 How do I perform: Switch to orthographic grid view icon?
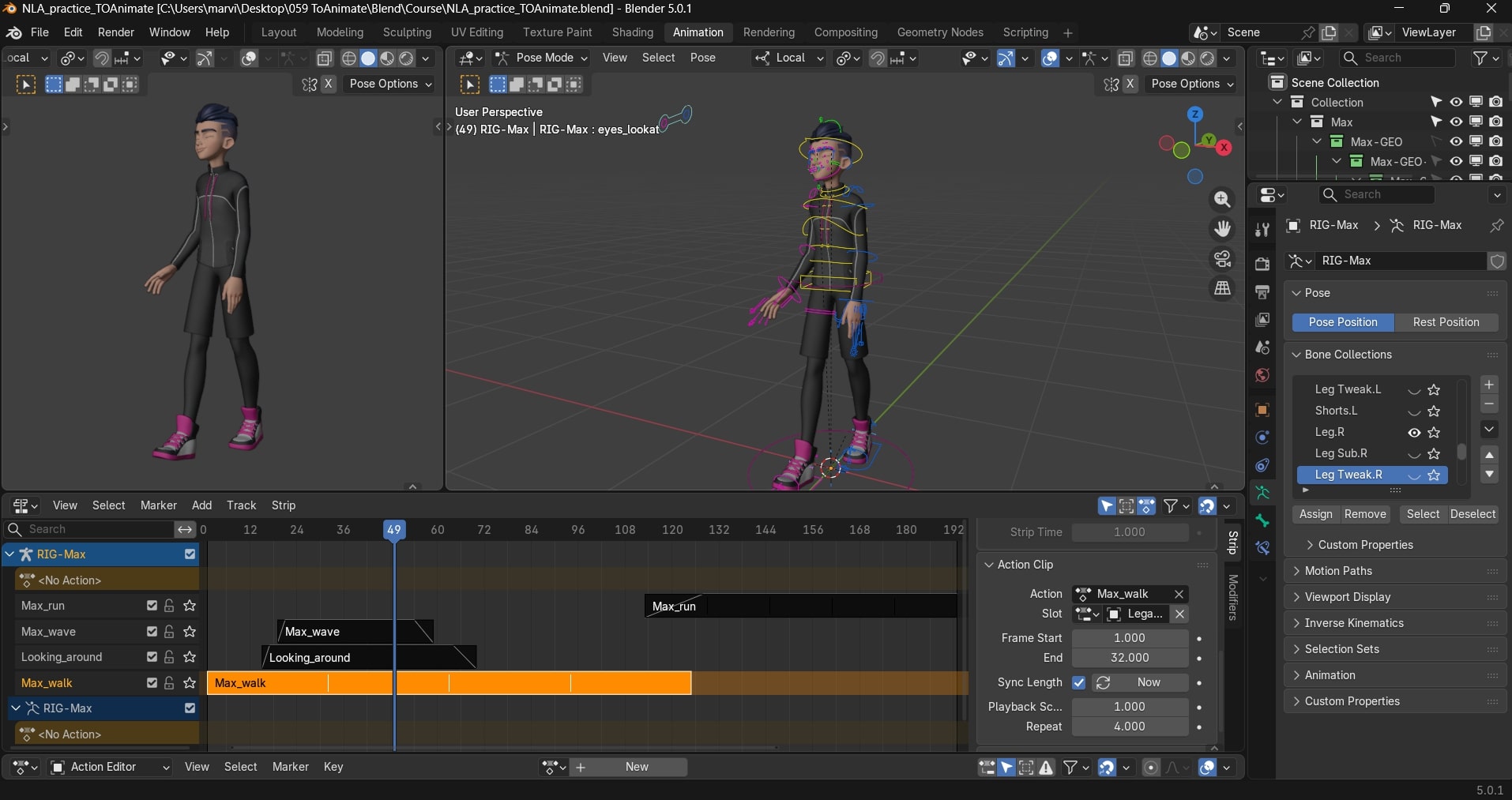[1222, 288]
